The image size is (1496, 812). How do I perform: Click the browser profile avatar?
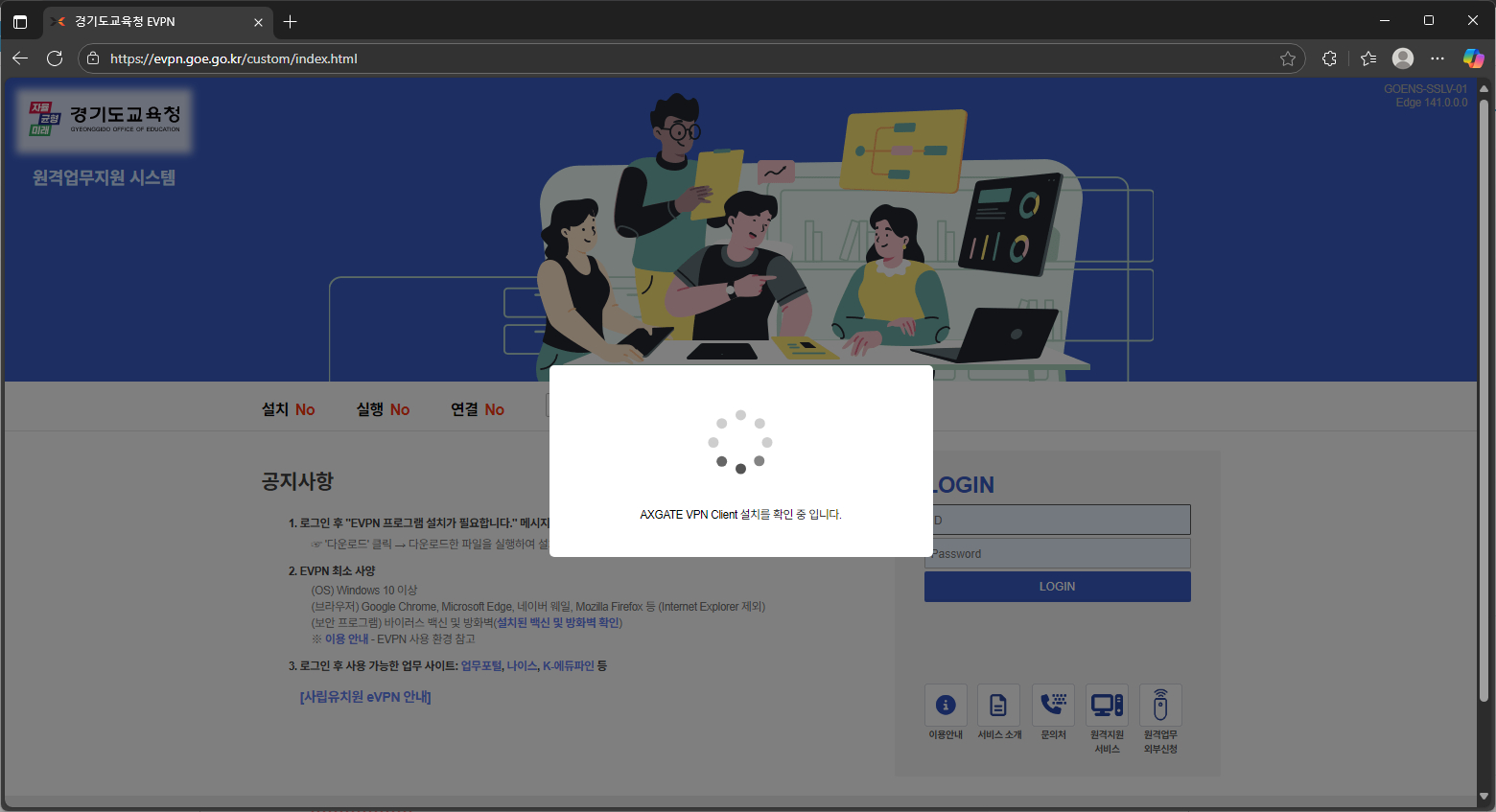[x=1403, y=58]
